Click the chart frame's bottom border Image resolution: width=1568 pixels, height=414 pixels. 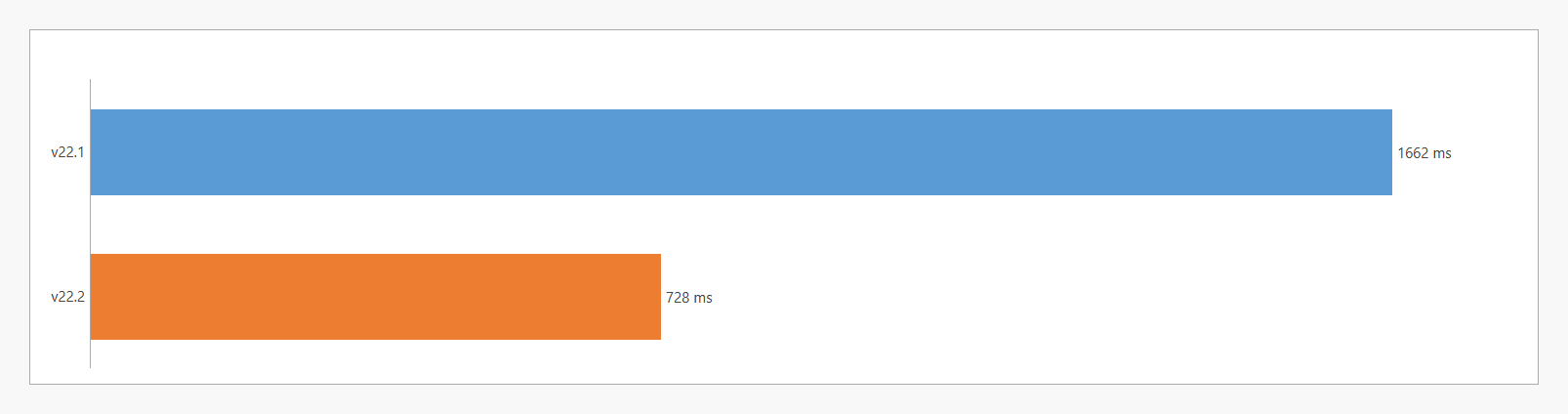tap(781, 384)
